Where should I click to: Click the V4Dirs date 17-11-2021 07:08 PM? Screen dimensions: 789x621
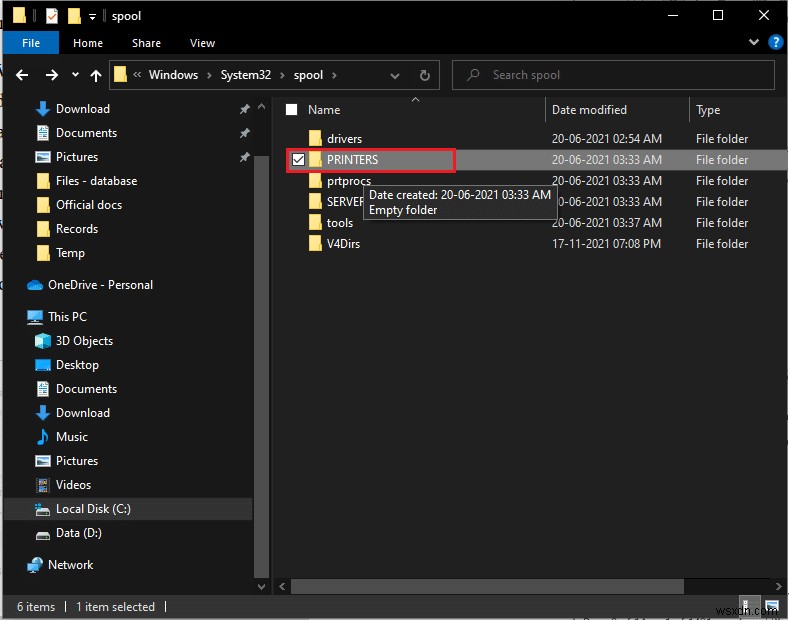click(x=606, y=244)
